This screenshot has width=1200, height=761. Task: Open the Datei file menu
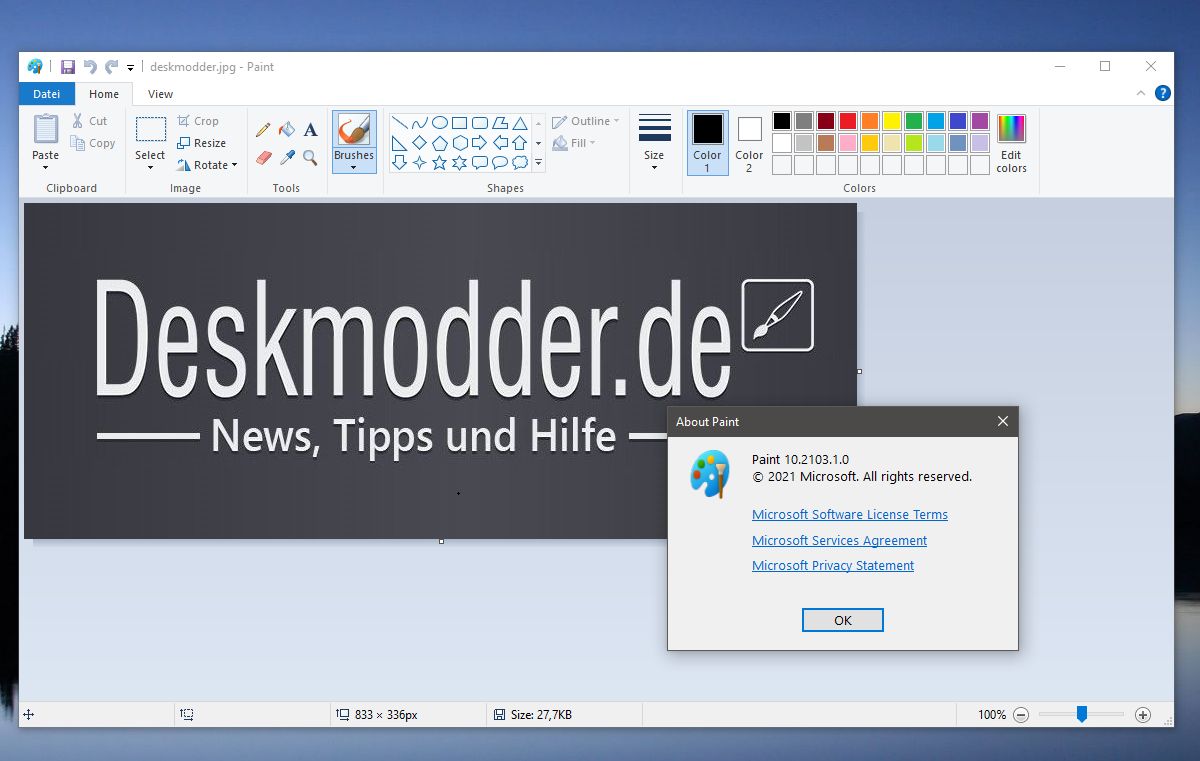(x=47, y=94)
